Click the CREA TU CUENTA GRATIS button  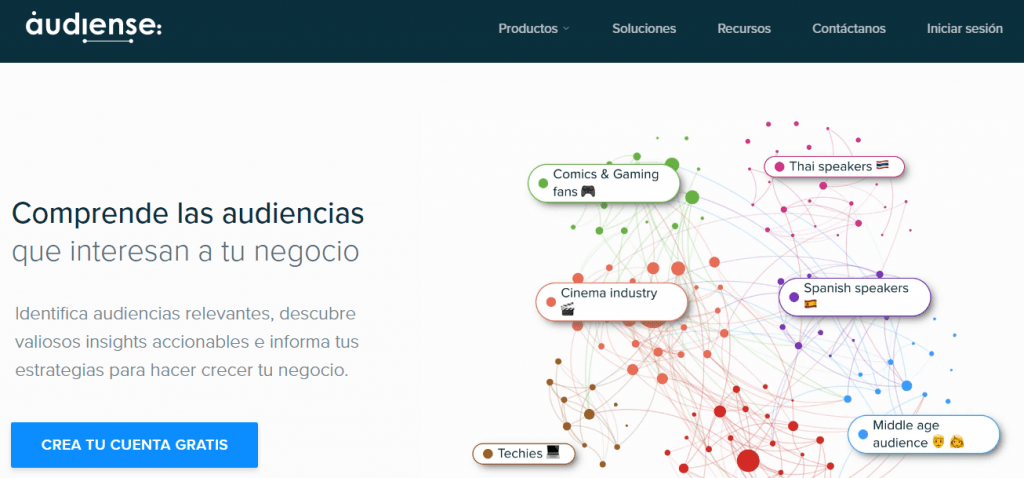(x=135, y=445)
